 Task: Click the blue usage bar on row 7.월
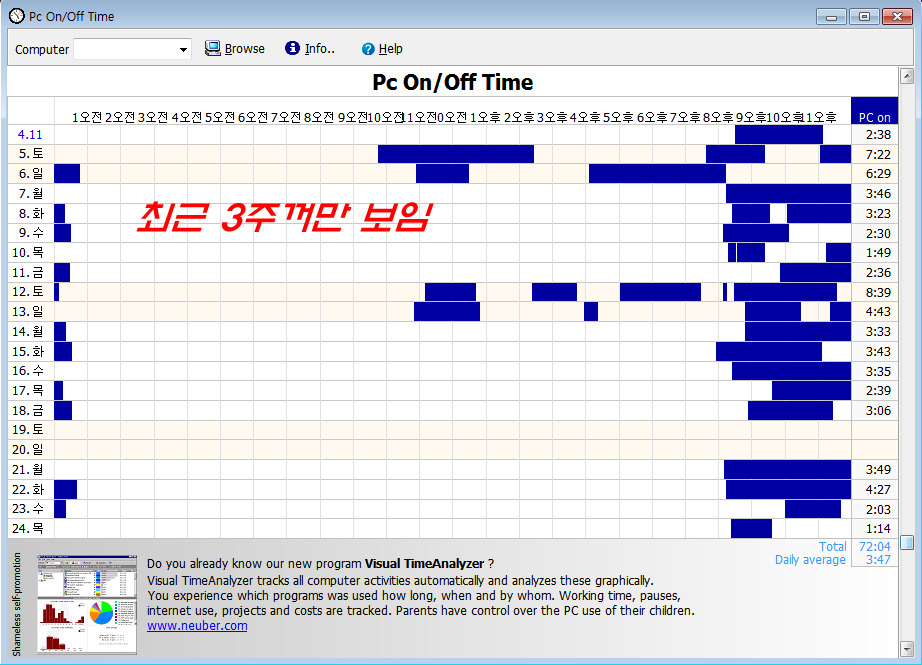[788, 193]
